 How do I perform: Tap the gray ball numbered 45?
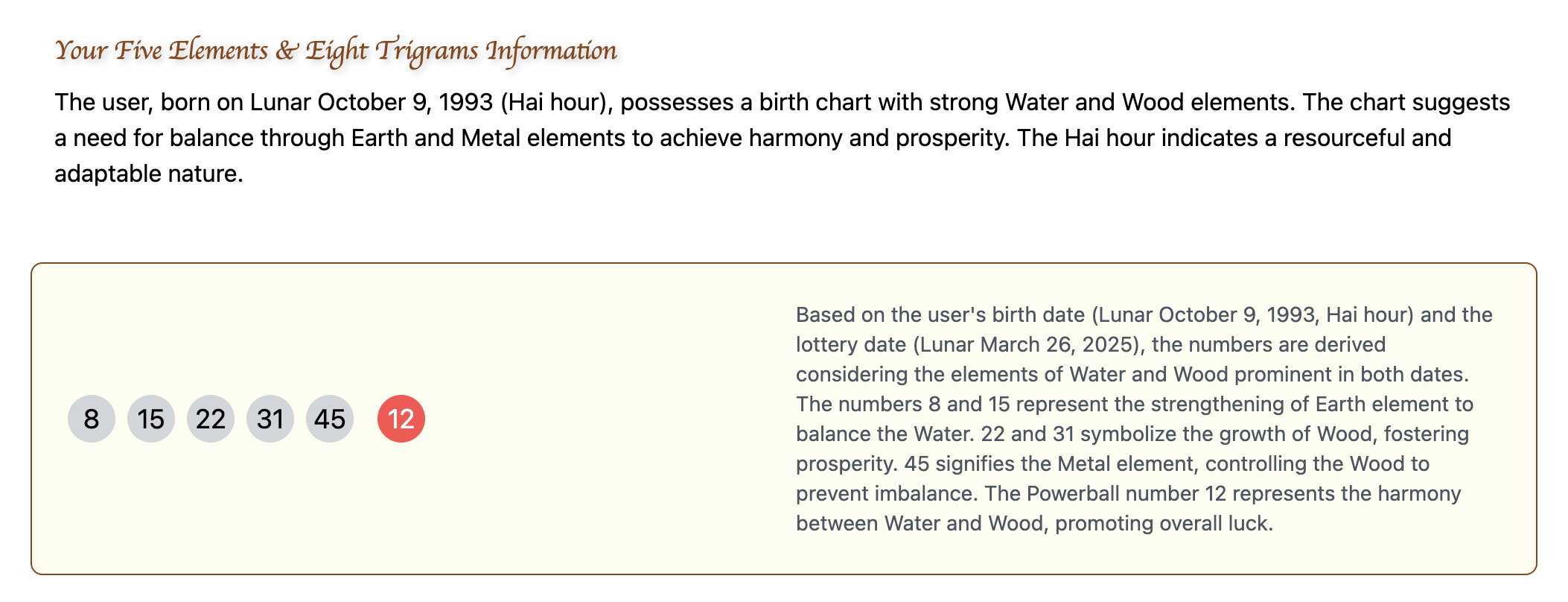(330, 419)
